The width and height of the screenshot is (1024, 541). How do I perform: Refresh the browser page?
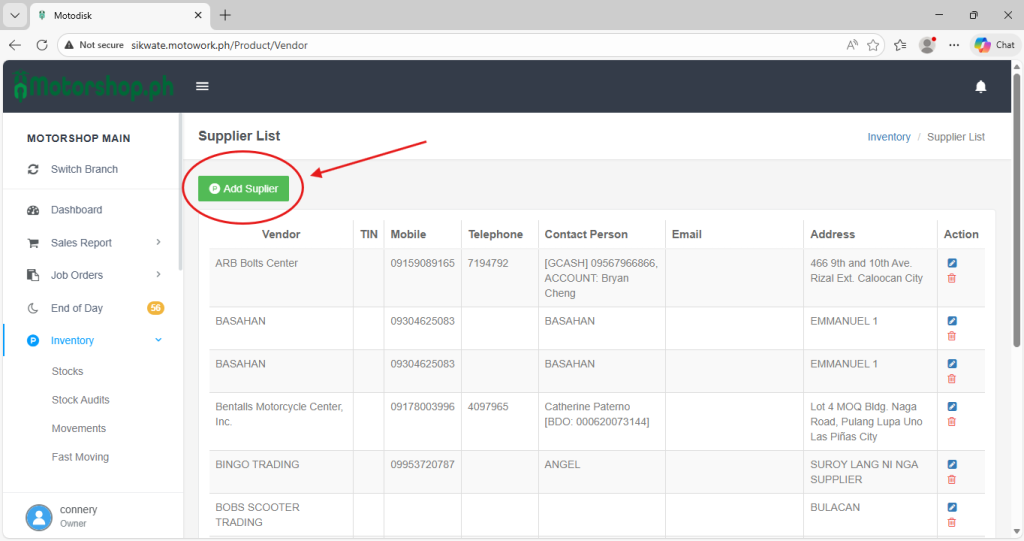click(x=42, y=45)
